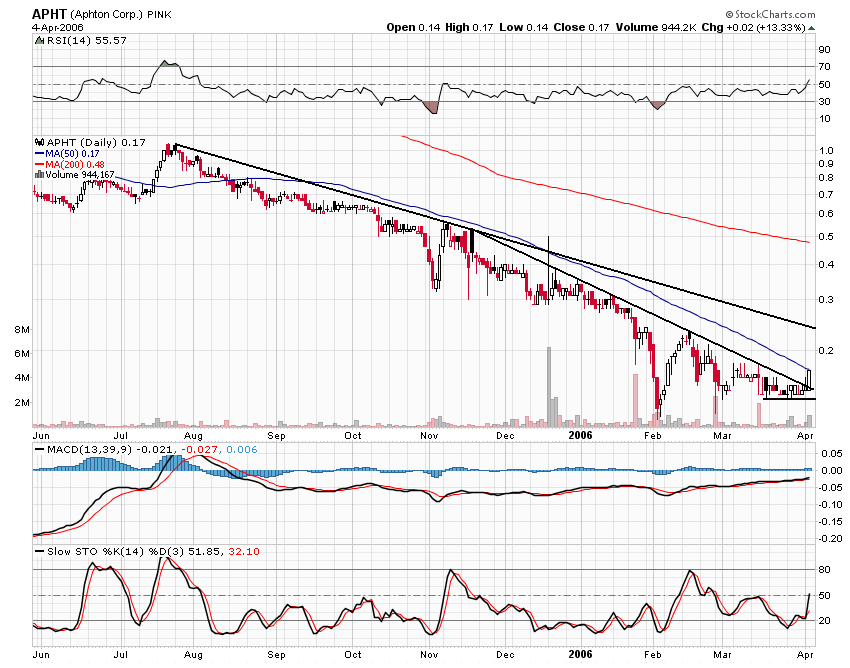Click the tall gray volume spike in late December
Viewport: 850px width, 668px height.
pos(549,387)
